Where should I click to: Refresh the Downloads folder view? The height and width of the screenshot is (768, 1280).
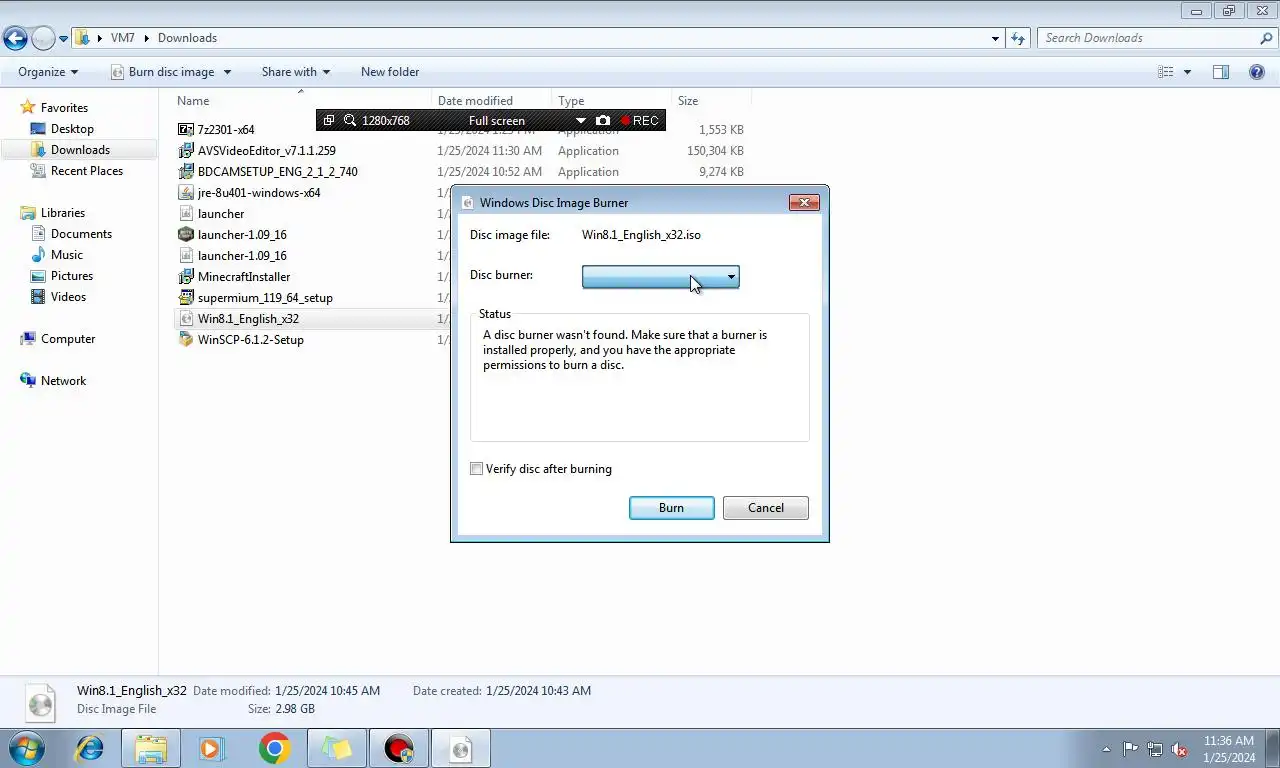(x=1018, y=39)
